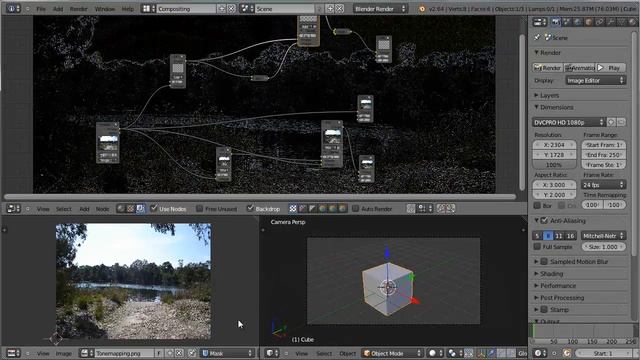Screen dimensions: 640x360
Task: Open the Display Image Editor dropdown
Action: 596,80
